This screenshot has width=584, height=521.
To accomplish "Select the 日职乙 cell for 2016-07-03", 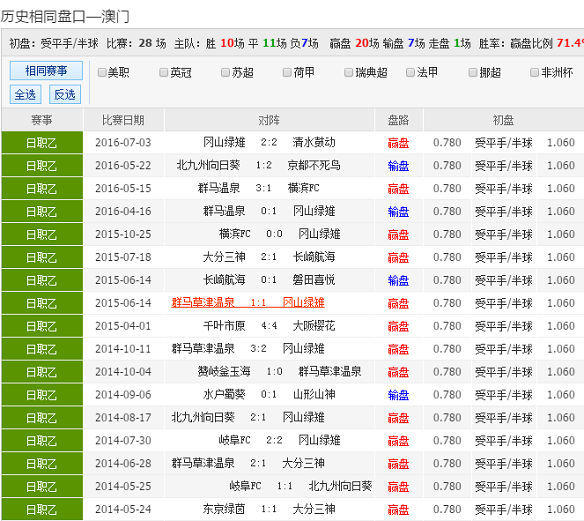I will [x=42, y=143].
